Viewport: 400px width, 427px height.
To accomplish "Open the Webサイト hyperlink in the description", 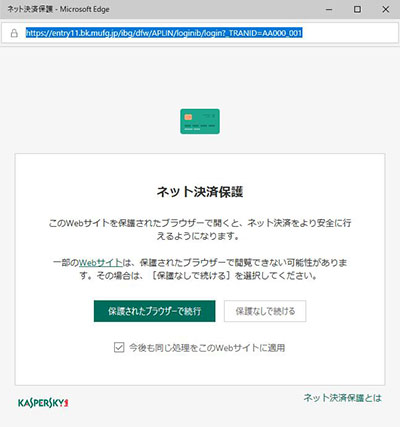I will coord(101,263).
